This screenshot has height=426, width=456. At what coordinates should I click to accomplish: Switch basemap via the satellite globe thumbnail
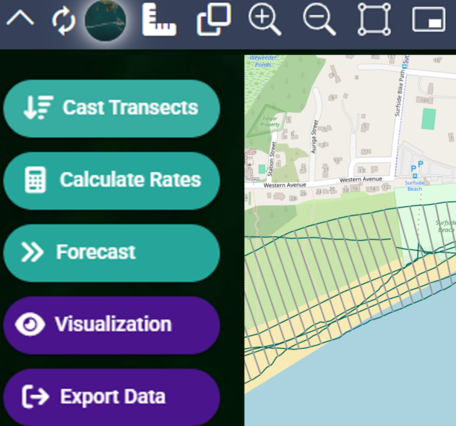click(105, 21)
